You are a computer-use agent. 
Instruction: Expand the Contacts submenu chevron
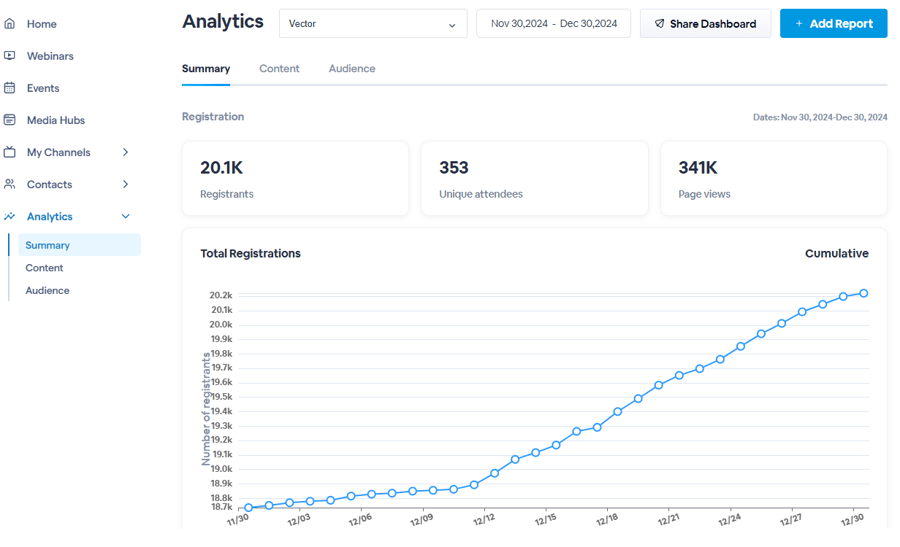point(125,184)
